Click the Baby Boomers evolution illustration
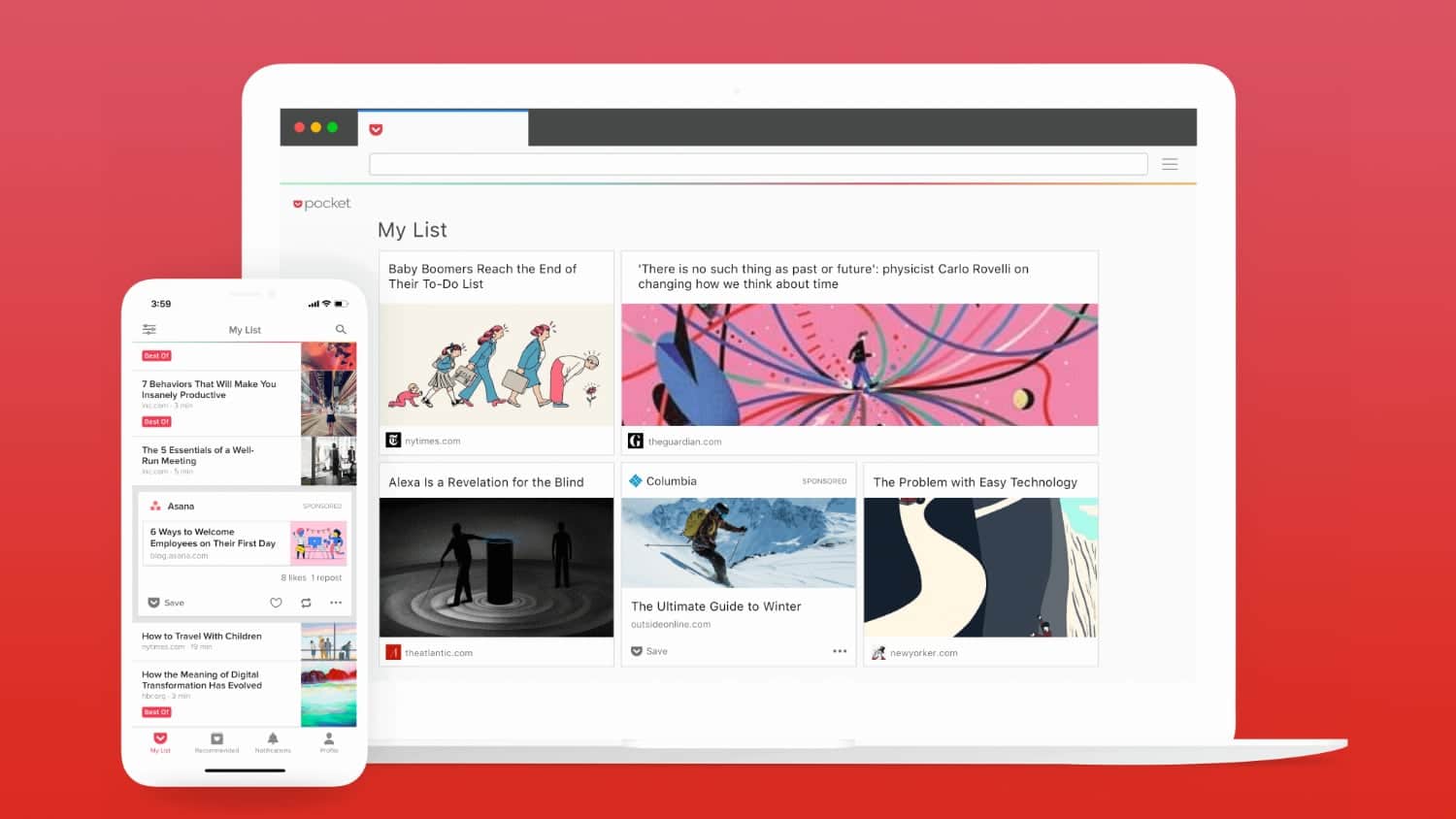Screen dimensions: 1456x819 point(496,365)
